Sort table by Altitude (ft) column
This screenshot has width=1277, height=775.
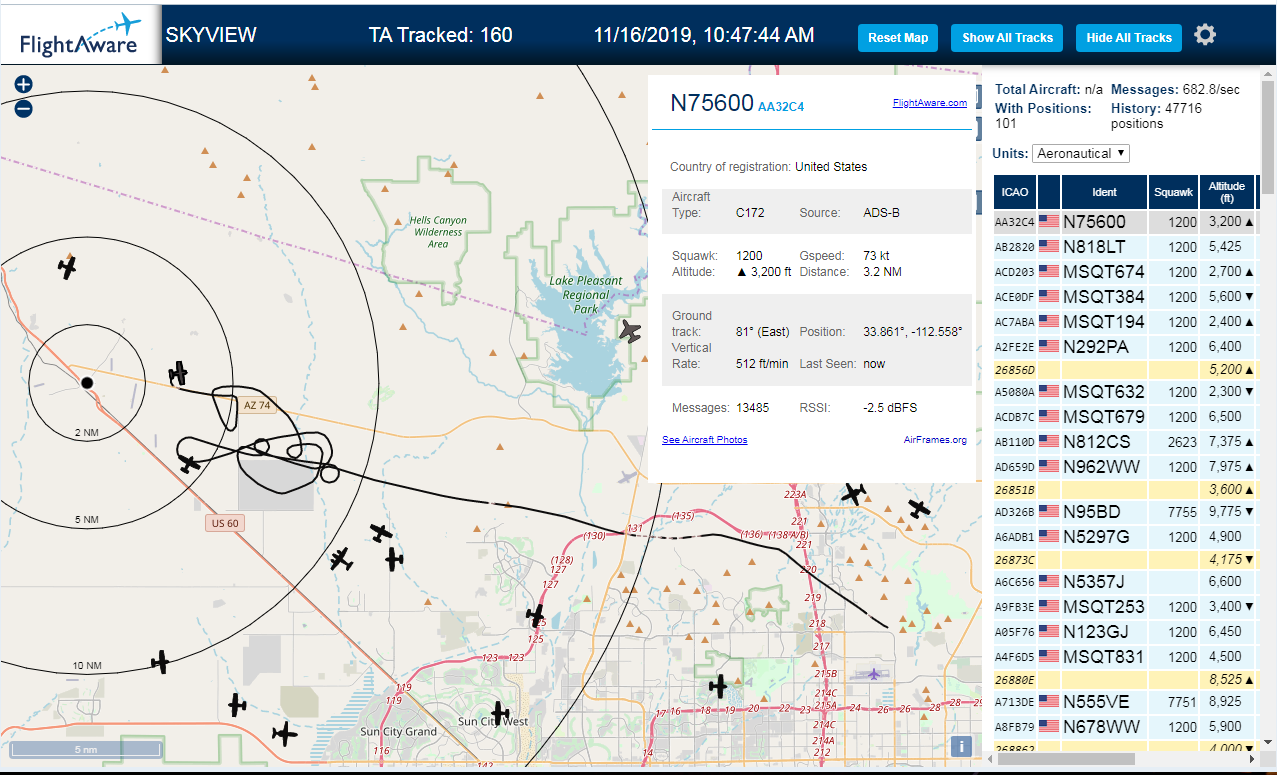pos(1227,192)
